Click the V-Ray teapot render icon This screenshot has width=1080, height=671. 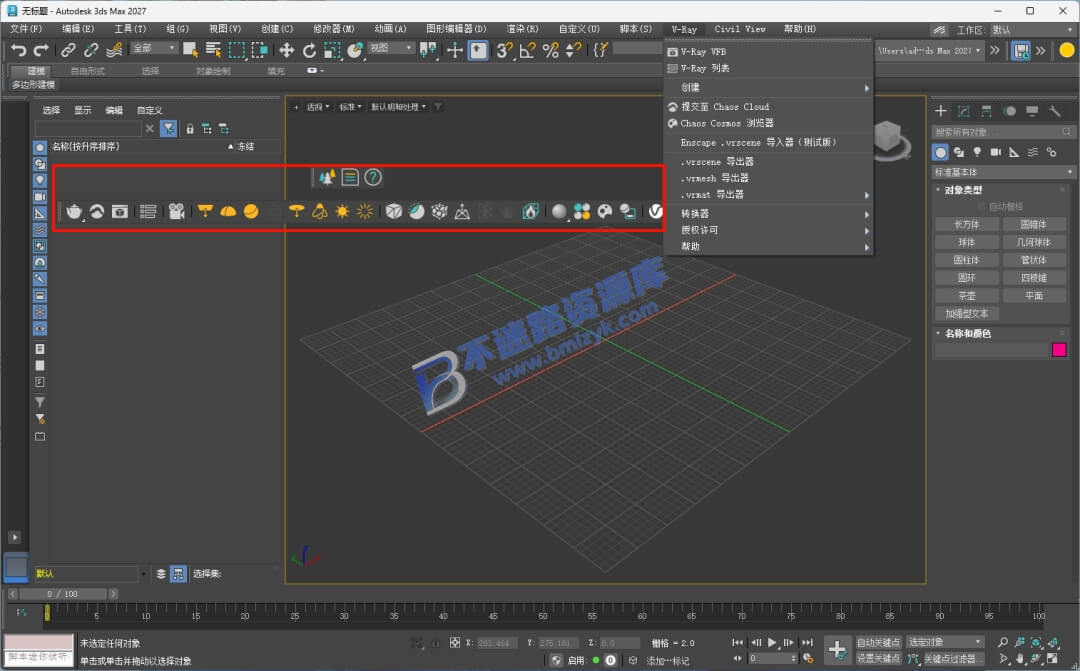(74, 211)
